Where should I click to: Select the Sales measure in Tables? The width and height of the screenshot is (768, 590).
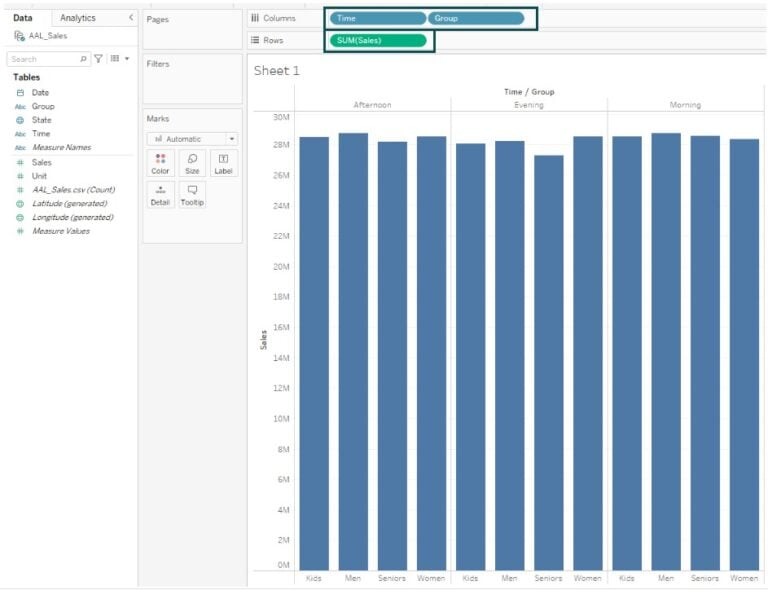tap(41, 162)
